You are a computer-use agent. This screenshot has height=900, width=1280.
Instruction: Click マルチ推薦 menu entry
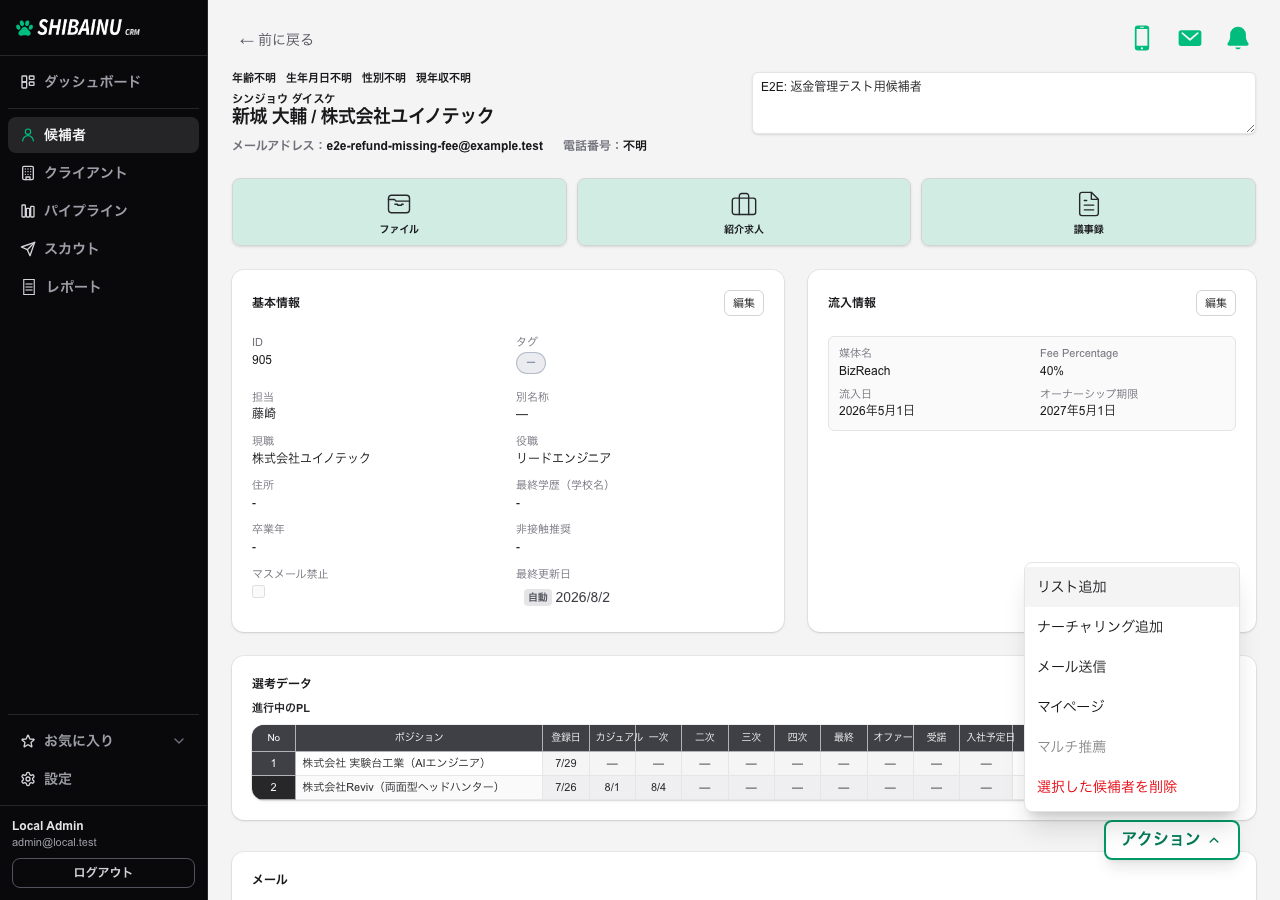pyautogui.click(x=1132, y=747)
